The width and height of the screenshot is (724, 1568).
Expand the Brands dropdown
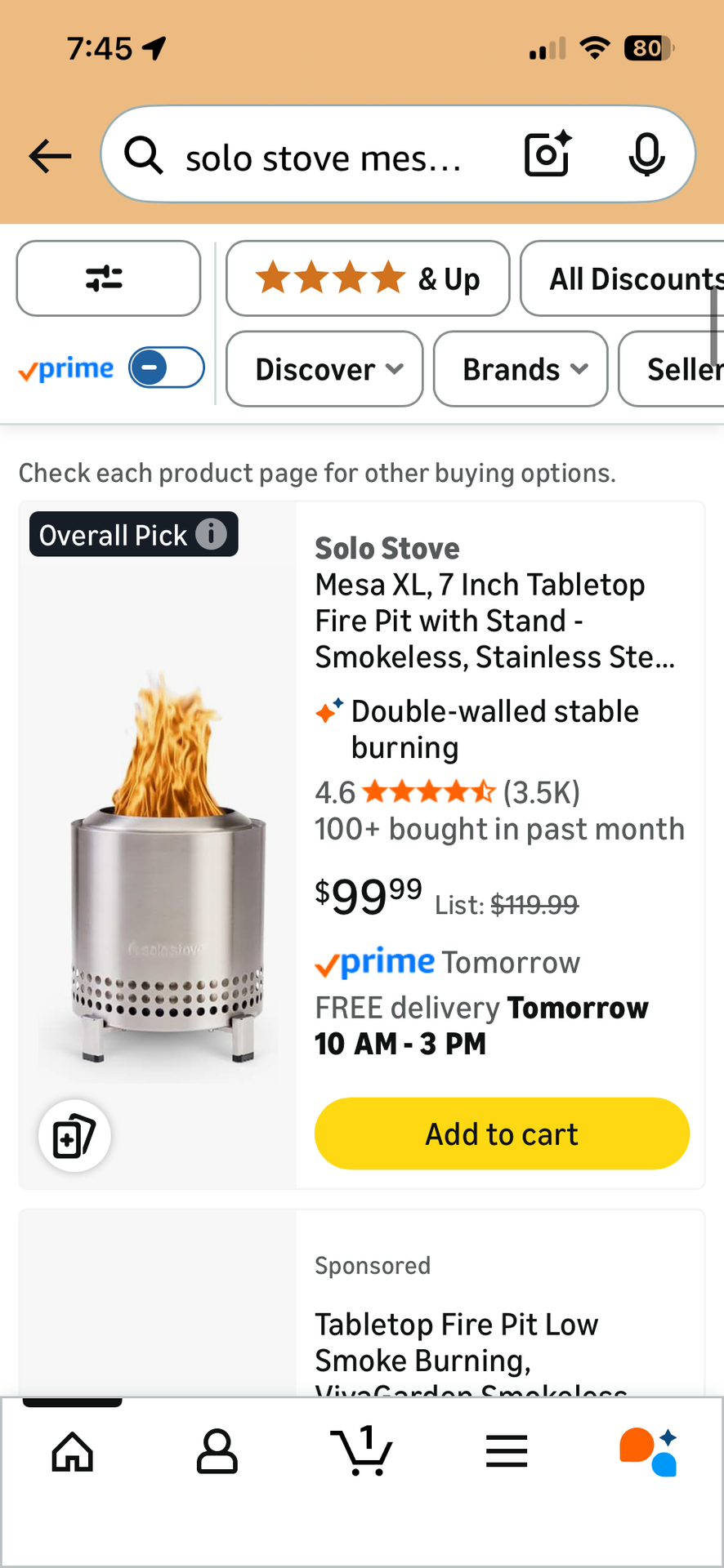click(521, 369)
